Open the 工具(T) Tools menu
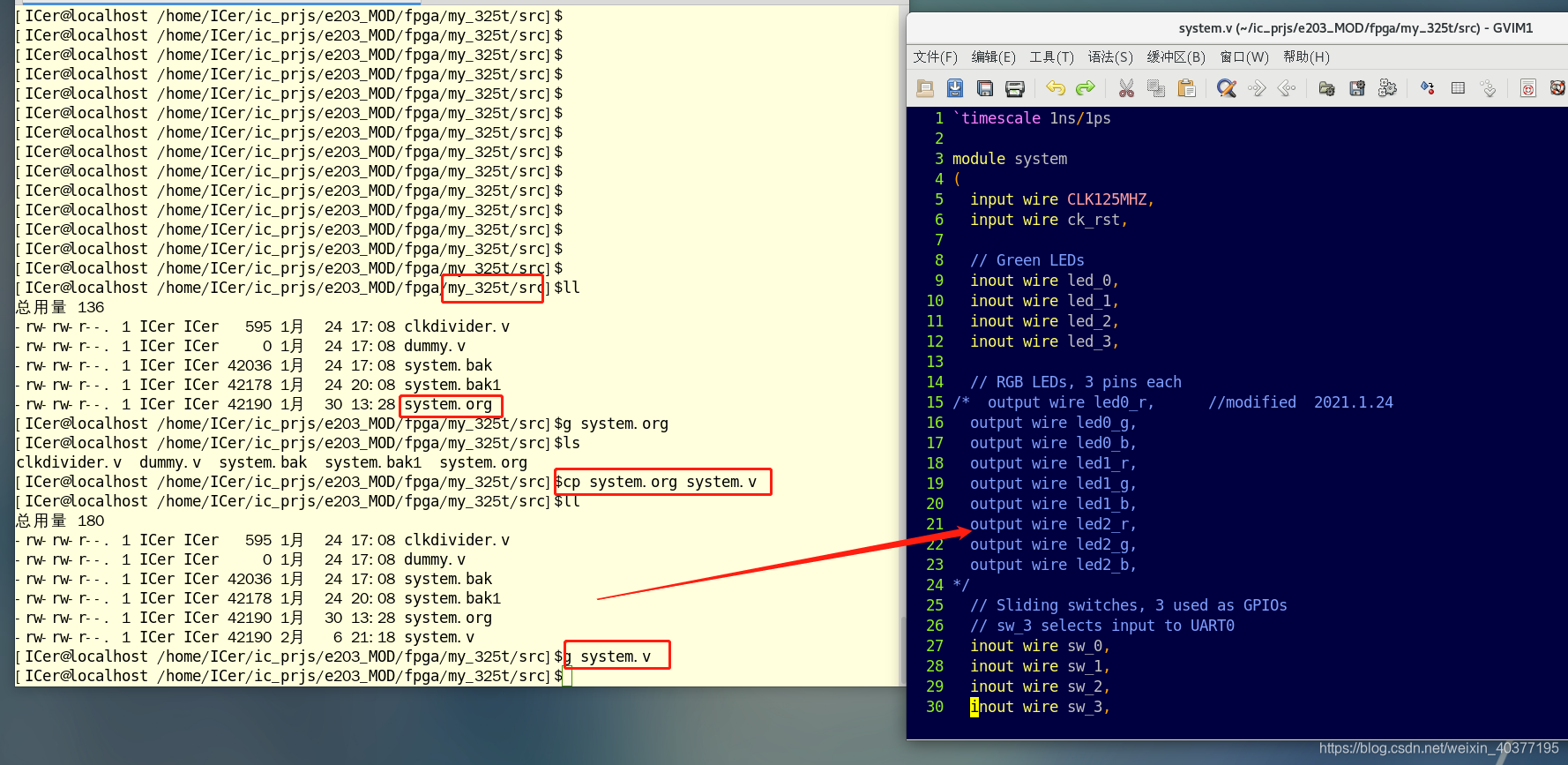1568x765 pixels. pos(1051,57)
